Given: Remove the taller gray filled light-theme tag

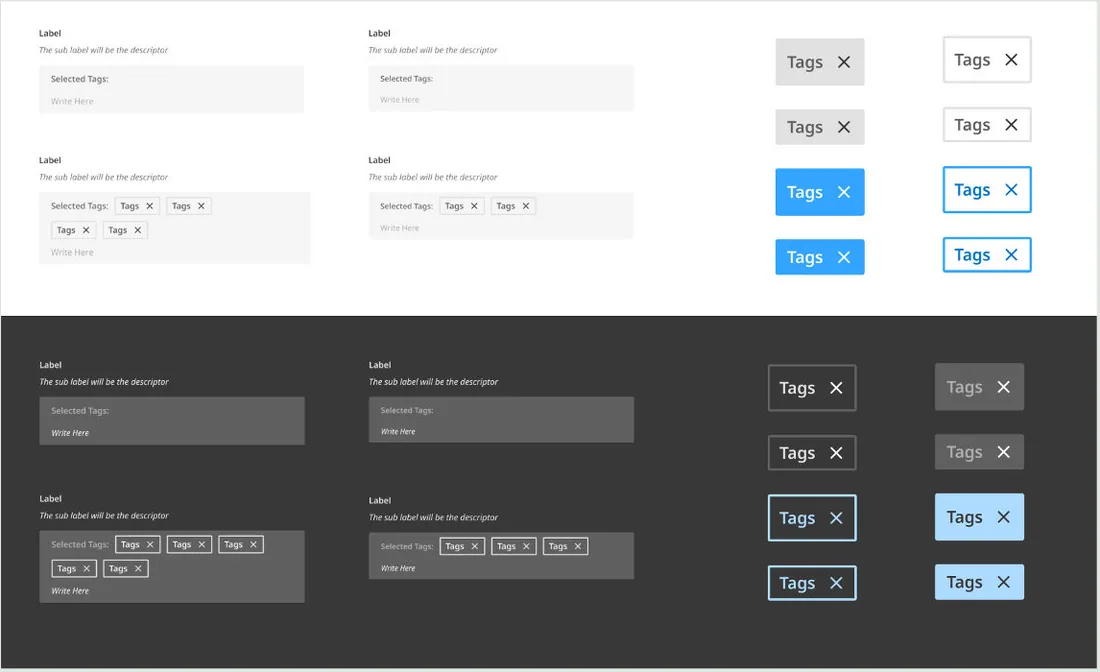Looking at the screenshot, I should pyautogui.click(x=844, y=62).
